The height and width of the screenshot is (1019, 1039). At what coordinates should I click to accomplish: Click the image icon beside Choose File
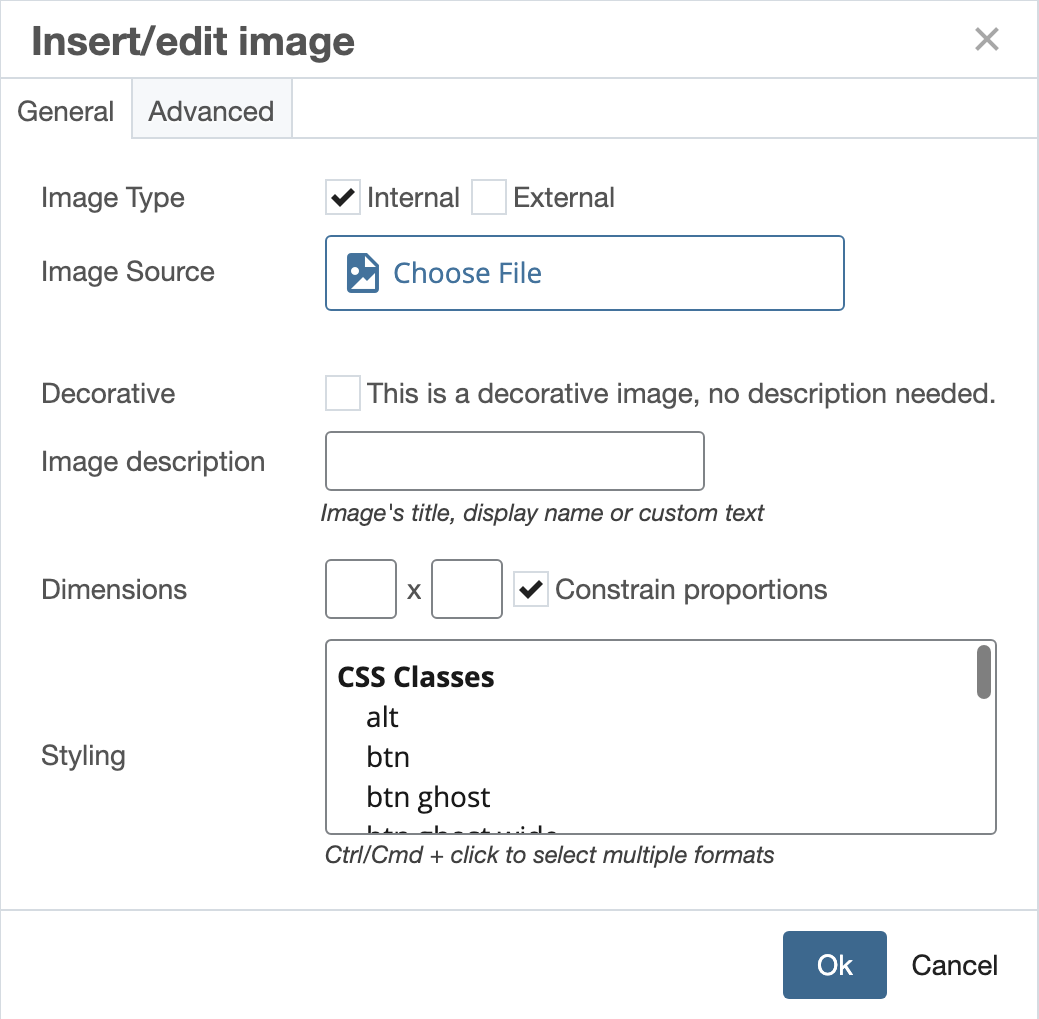click(363, 273)
